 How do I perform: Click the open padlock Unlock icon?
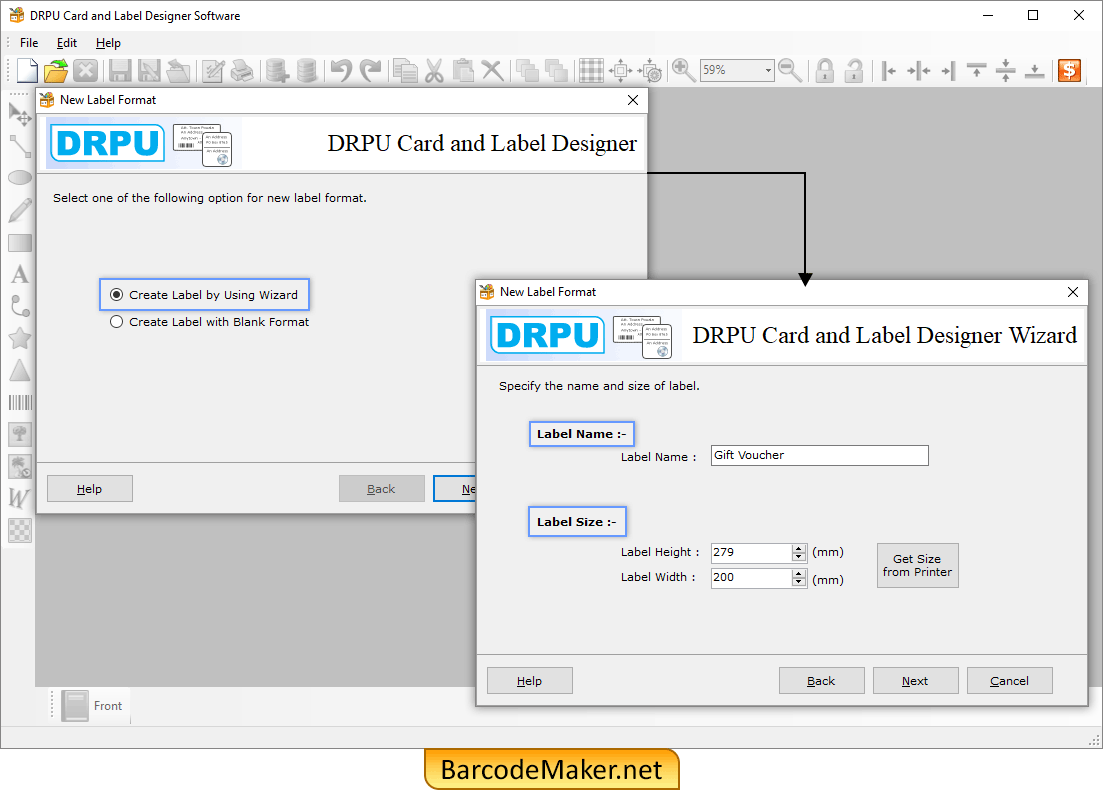[x=853, y=70]
